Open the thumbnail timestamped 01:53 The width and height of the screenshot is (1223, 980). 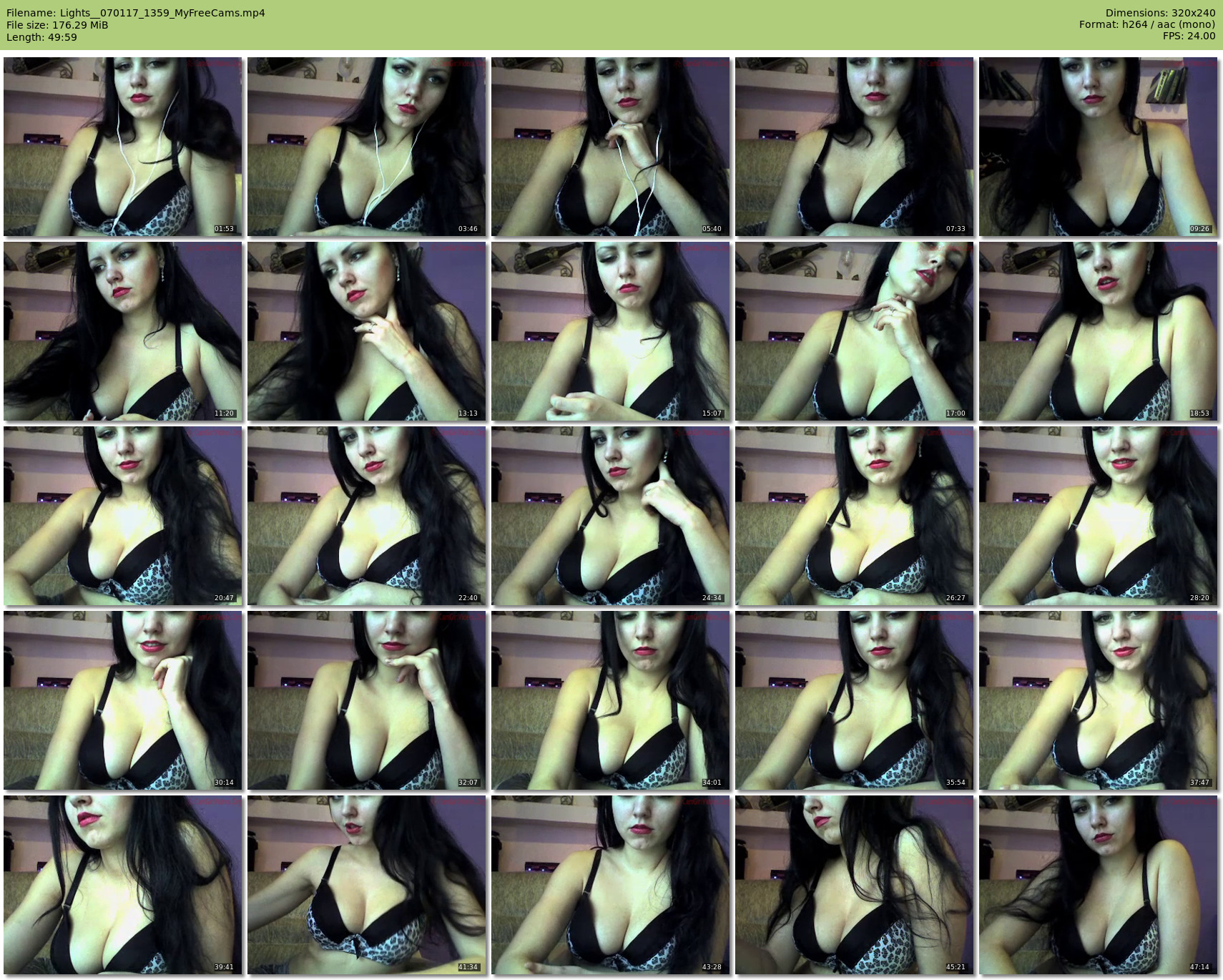[x=122, y=147]
